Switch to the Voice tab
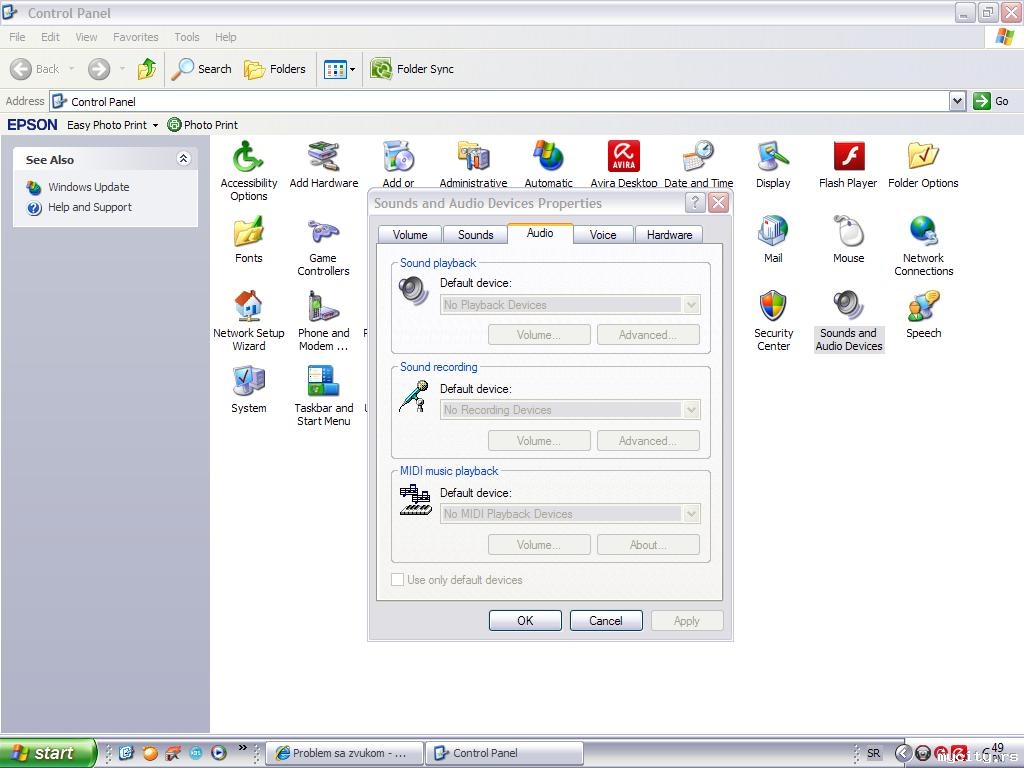This screenshot has width=1024, height=768. coord(603,234)
